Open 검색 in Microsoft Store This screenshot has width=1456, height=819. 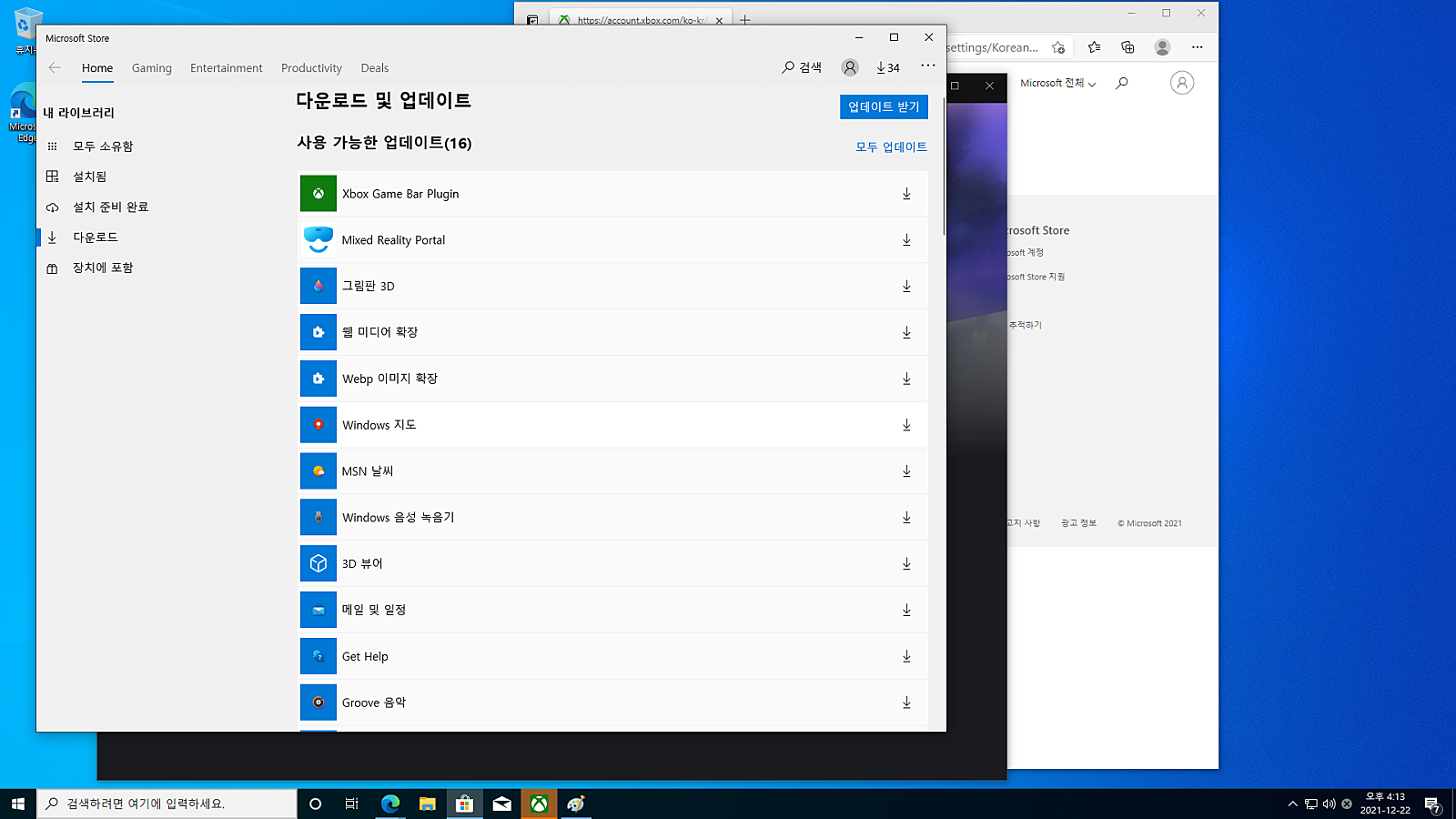[802, 67]
